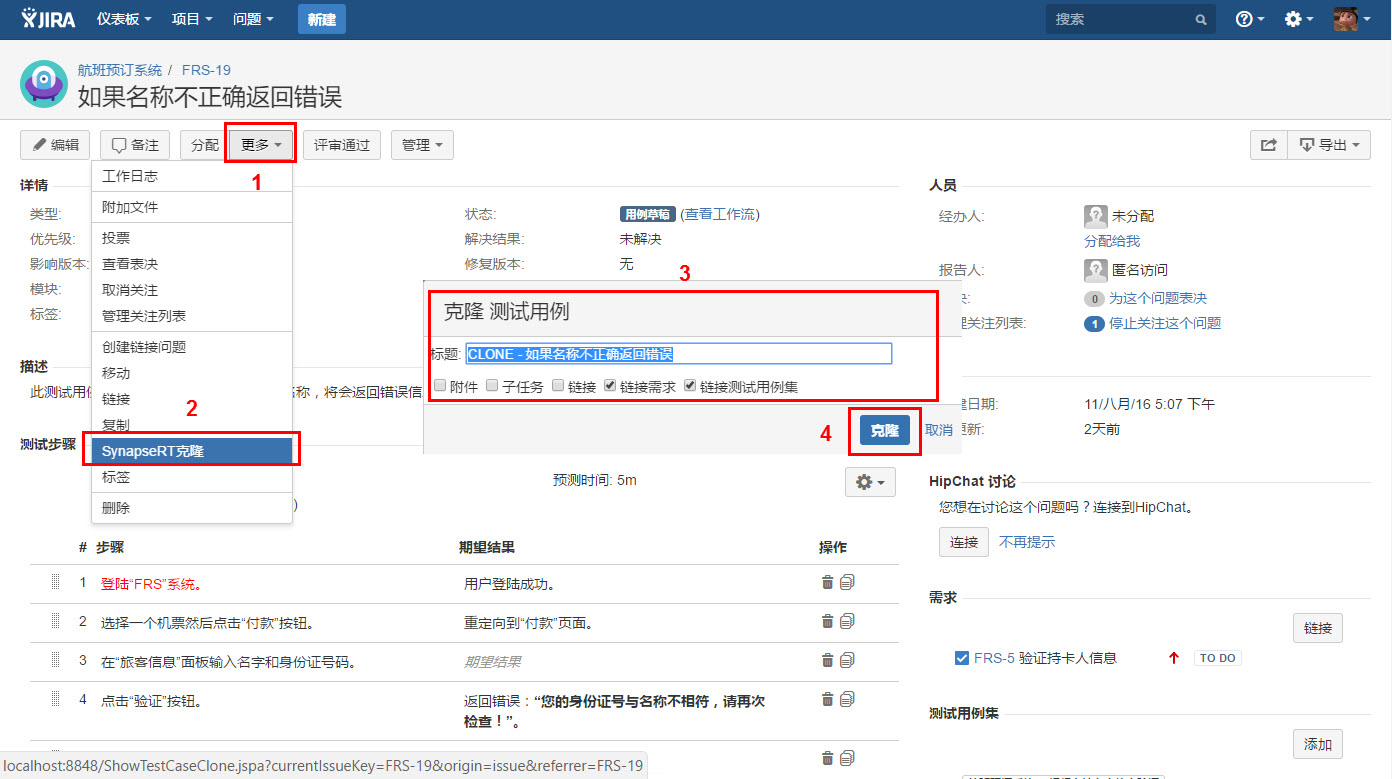Choose 删除 from the menu
Screen dimensions: 1392x779
[192, 508]
